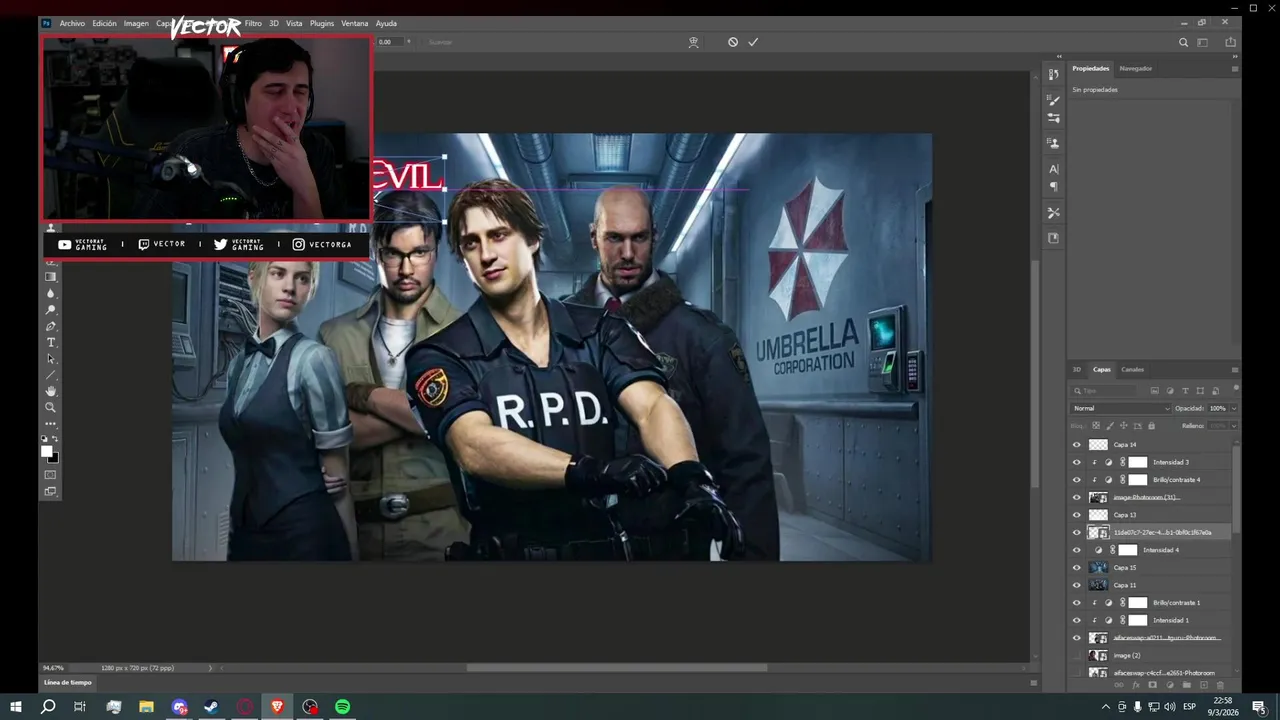Screen dimensions: 1280x720
Task: Collapse the right panels double arrow
Action: pos(1234,57)
